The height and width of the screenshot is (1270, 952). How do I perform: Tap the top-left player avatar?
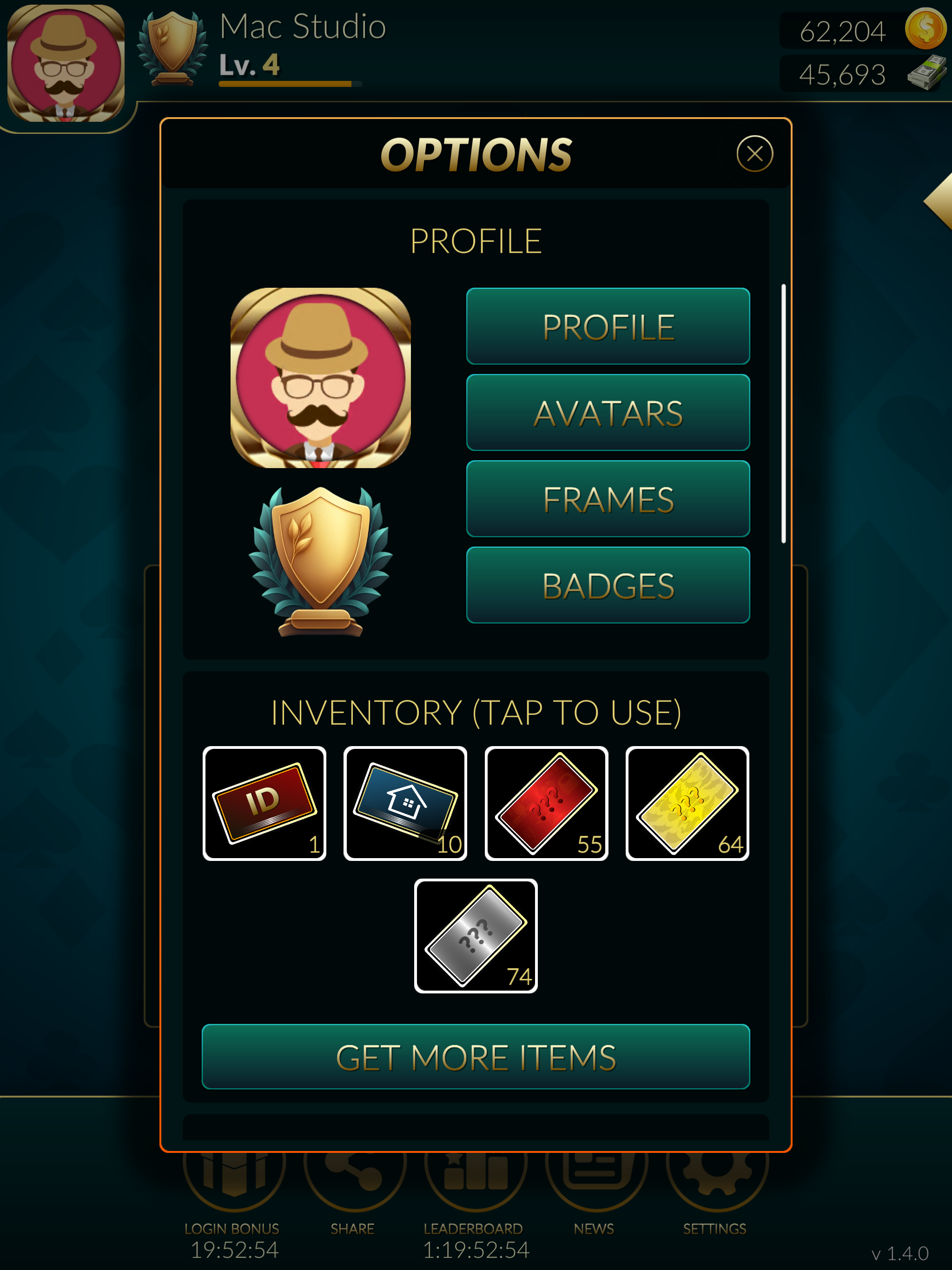point(66,63)
